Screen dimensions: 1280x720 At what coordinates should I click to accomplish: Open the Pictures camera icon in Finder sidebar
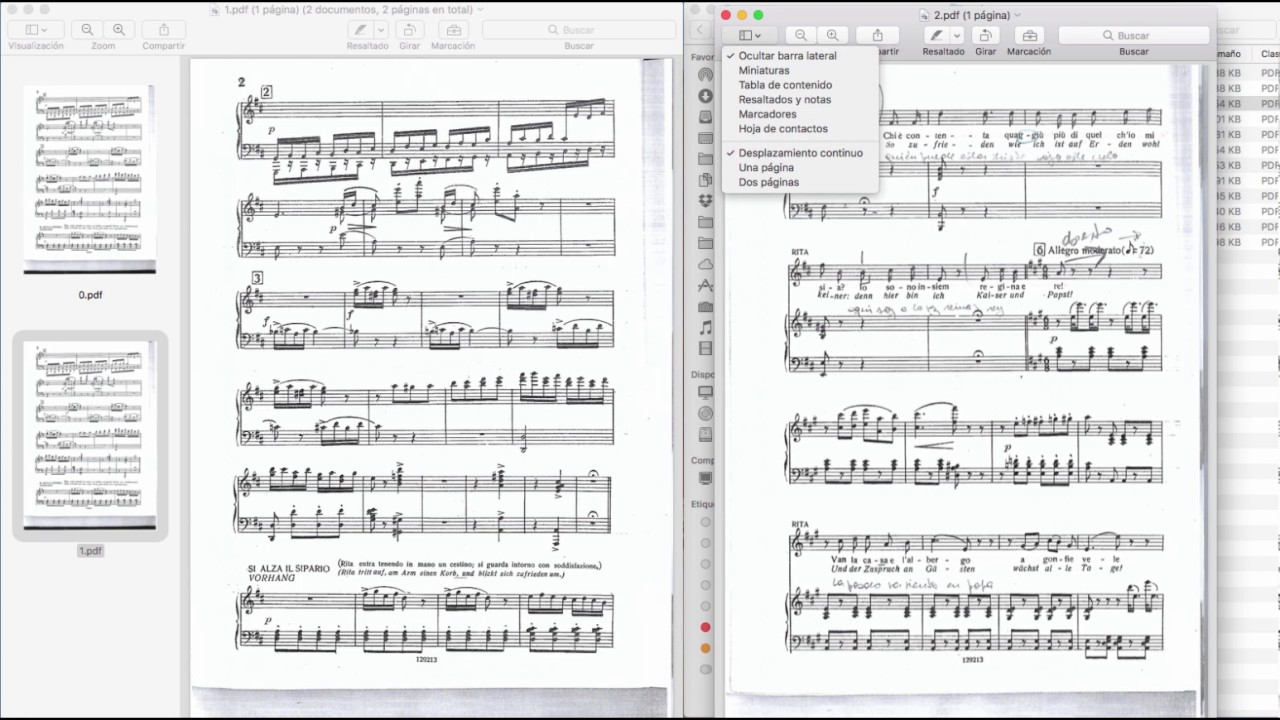[x=706, y=306]
